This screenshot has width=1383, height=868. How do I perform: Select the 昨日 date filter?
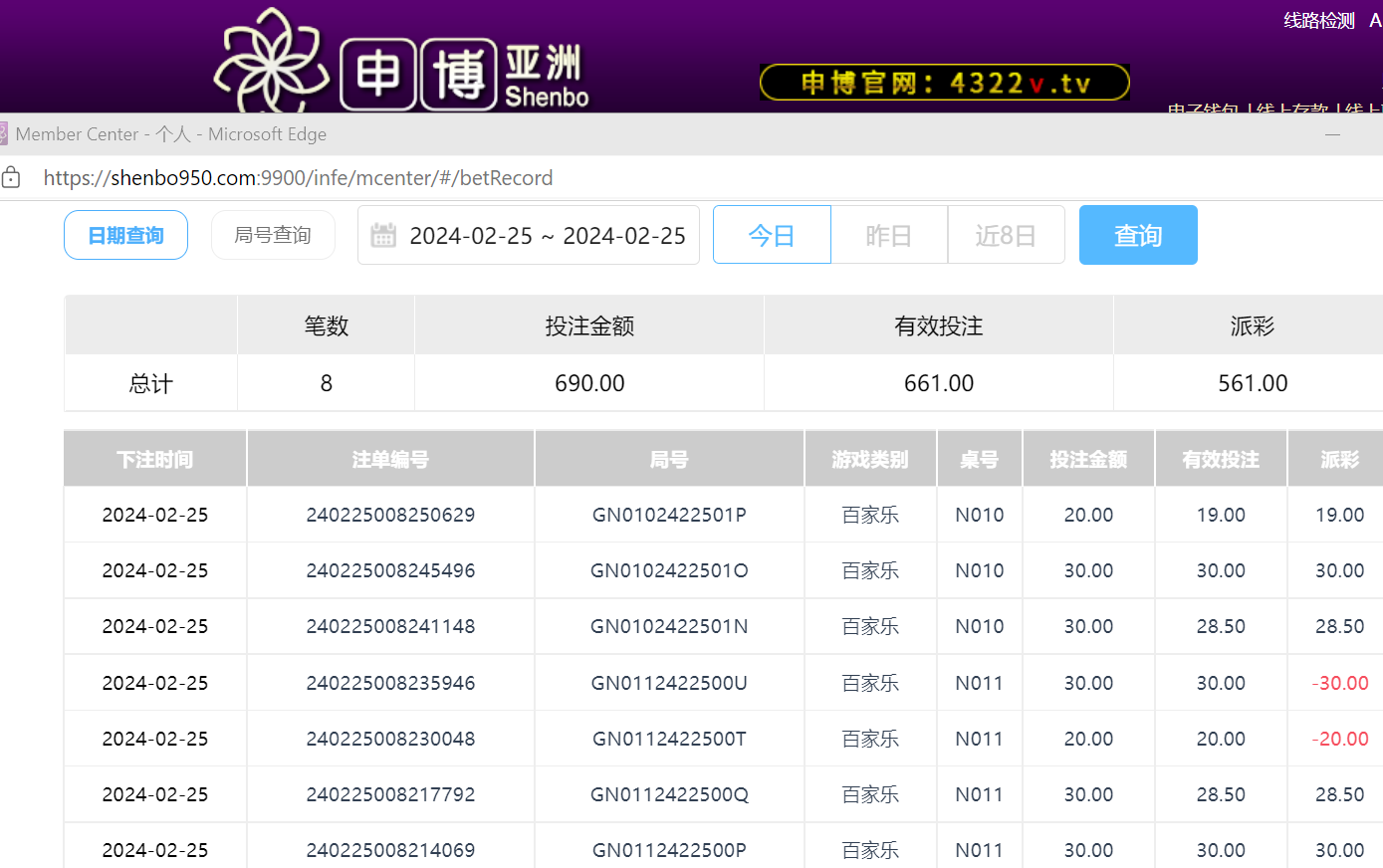pos(888,236)
